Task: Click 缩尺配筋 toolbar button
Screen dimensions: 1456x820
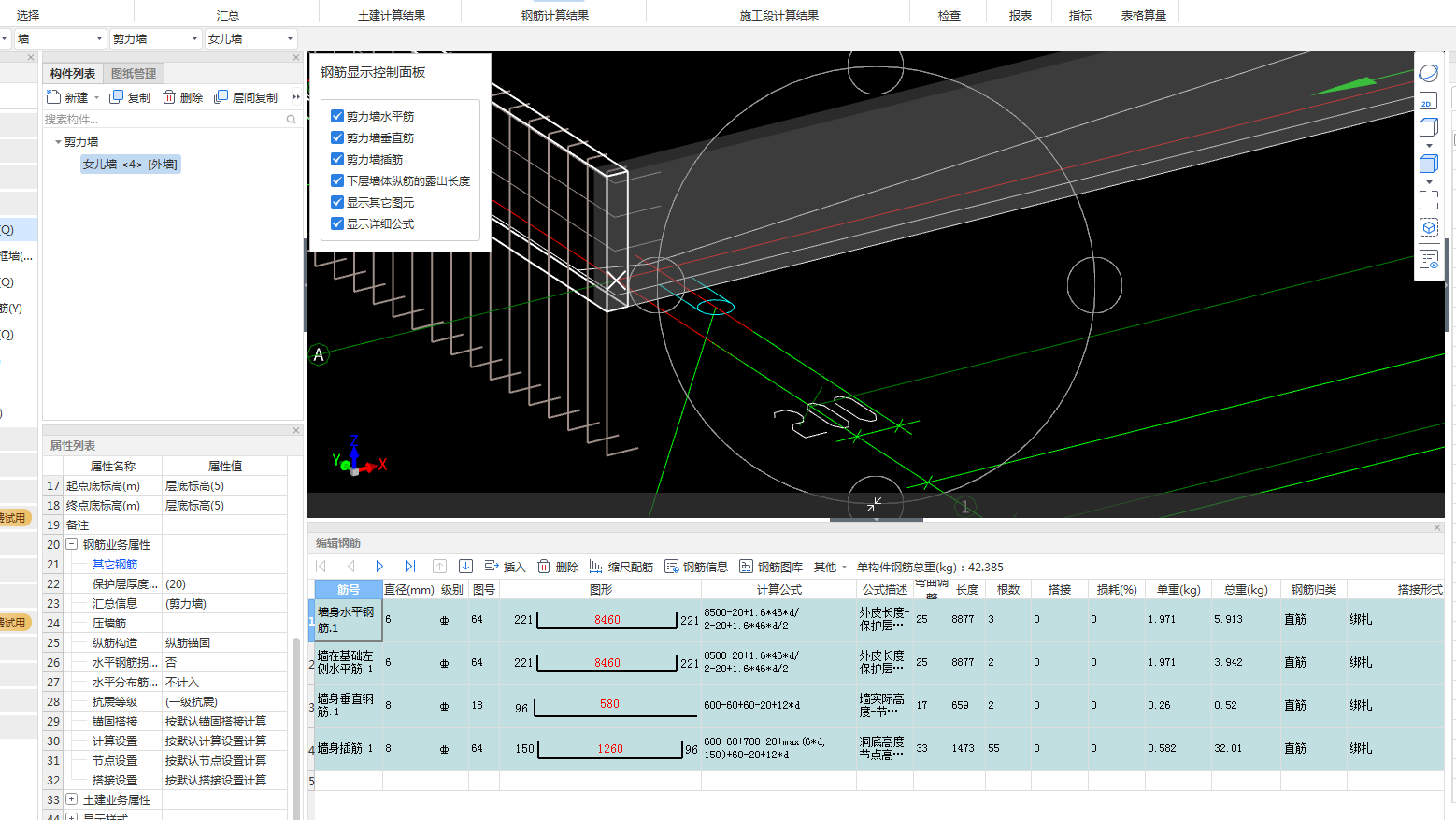Action: pos(621,567)
